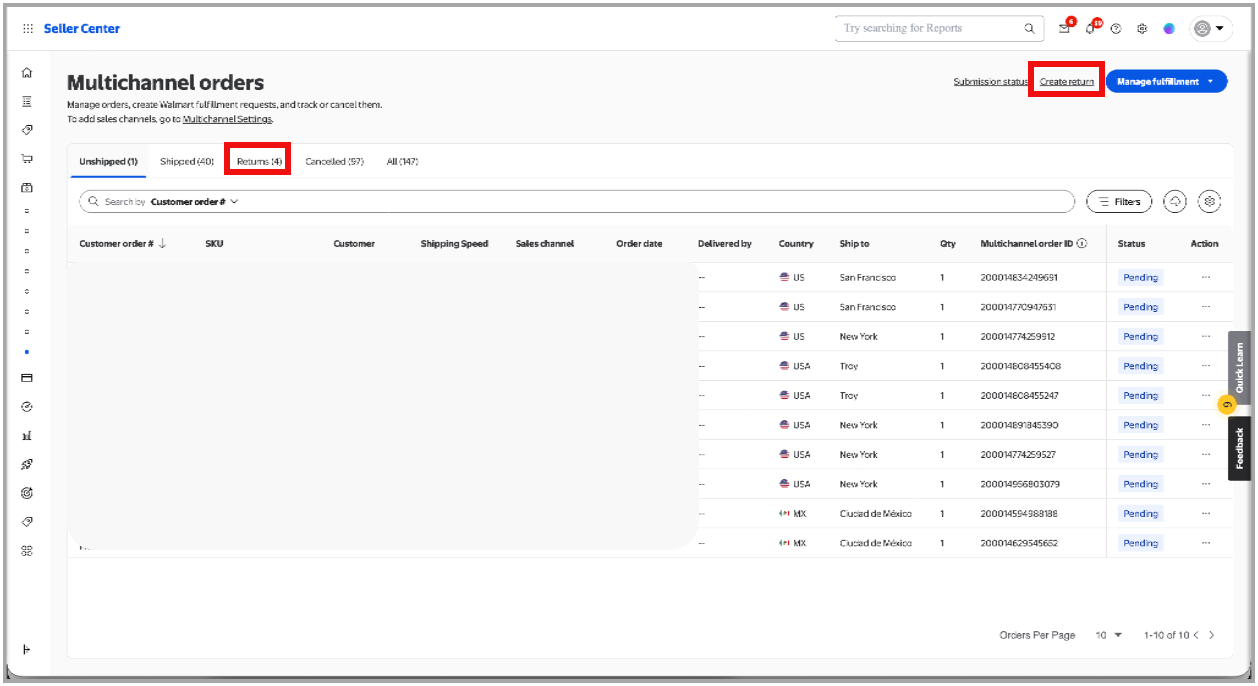Change Orders Per Page dropdown value
The image size is (1258, 686).
coord(1109,635)
